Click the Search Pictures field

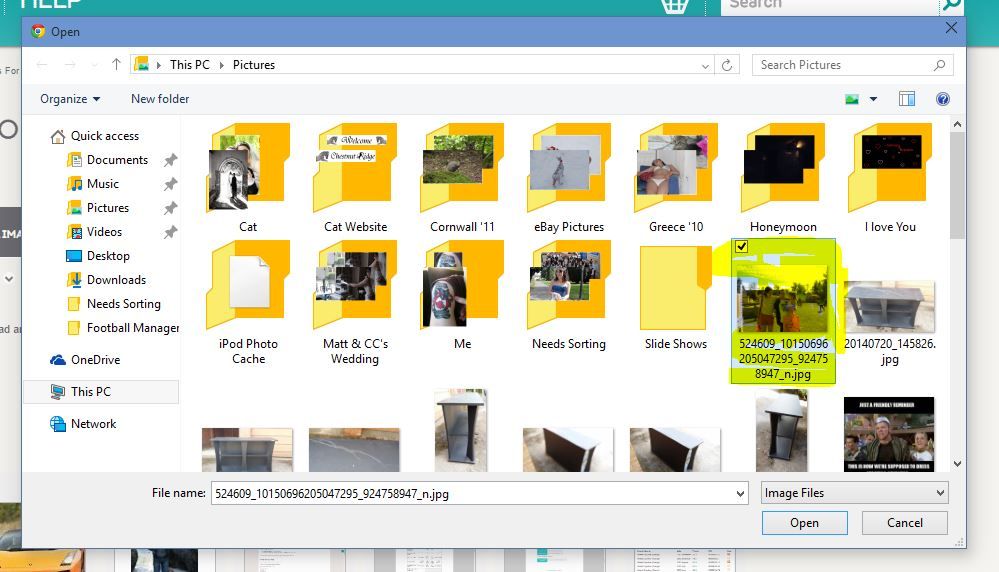click(x=852, y=65)
